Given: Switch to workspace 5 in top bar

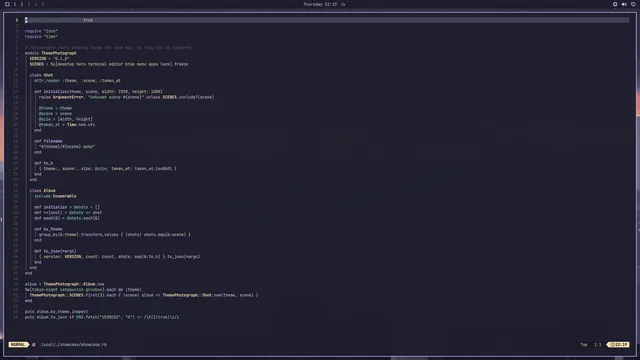Looking at the screenshot, I should 42,4.
